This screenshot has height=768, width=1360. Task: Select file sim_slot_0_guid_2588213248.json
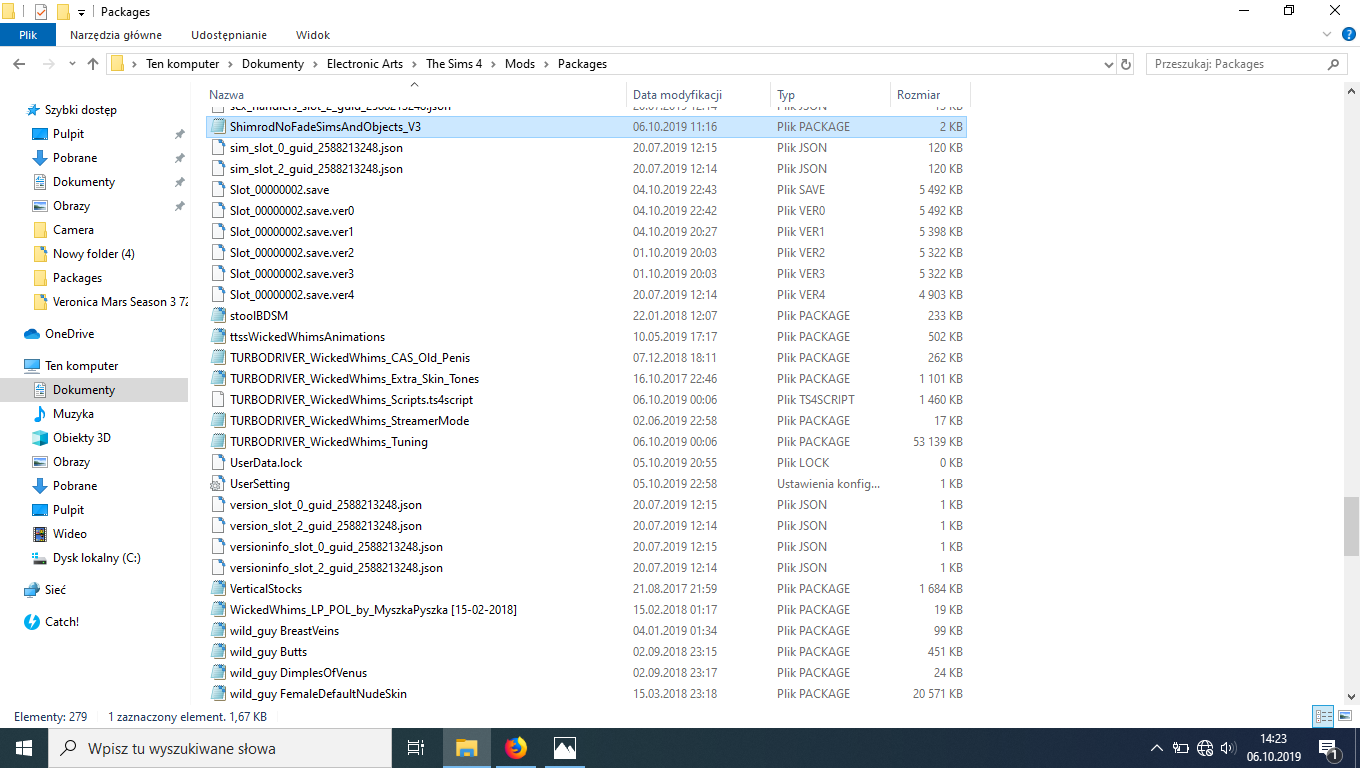point(586,148)
